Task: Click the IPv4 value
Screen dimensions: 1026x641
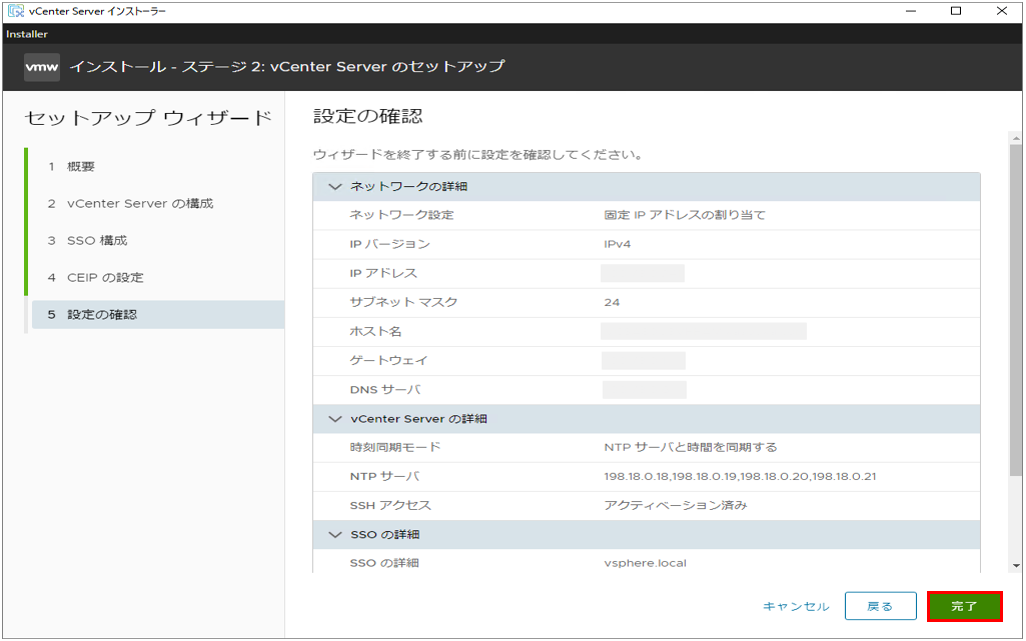Action: coord(618,245)
